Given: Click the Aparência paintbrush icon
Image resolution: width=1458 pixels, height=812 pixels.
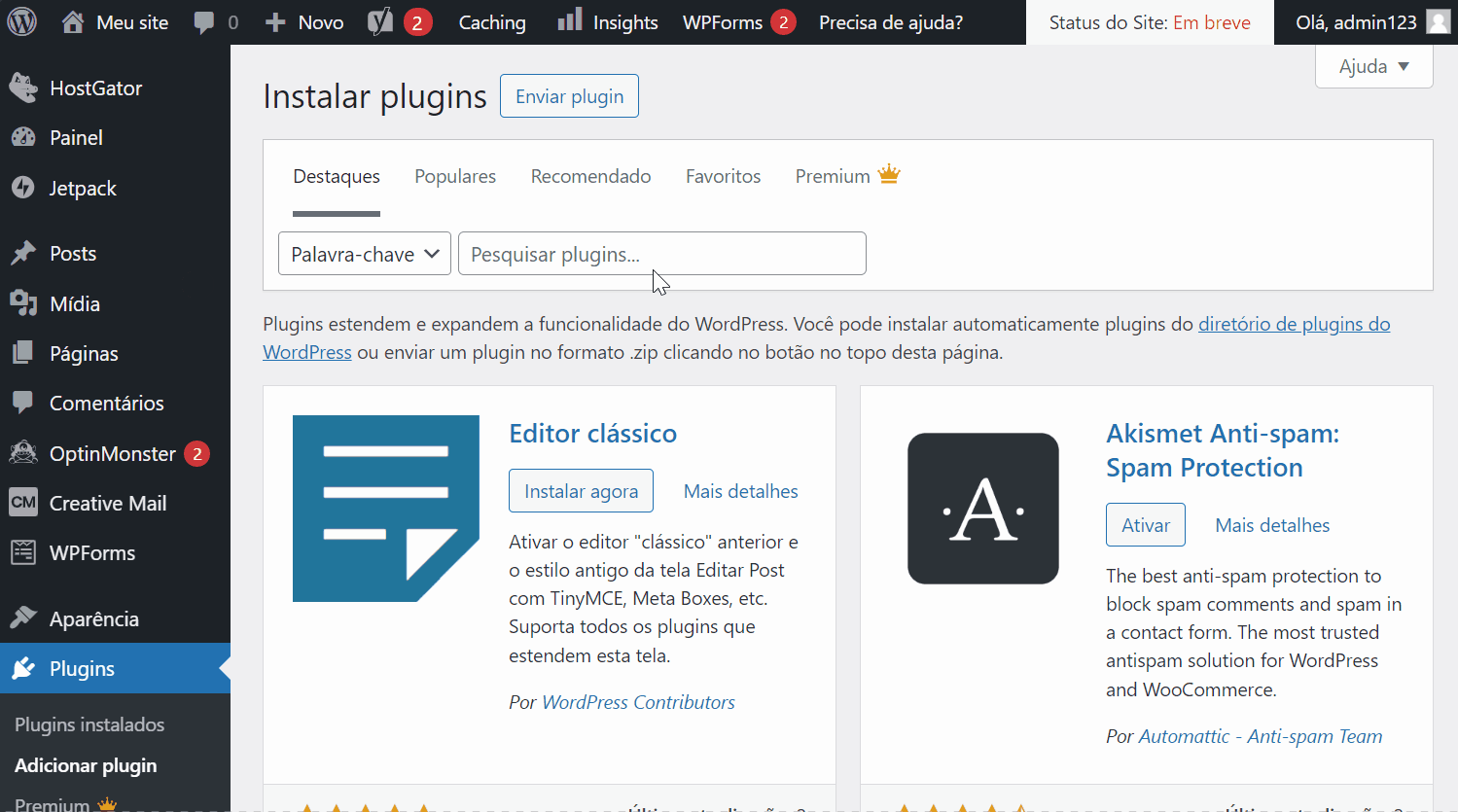Looking at the screenshot, I should click(x=23, y=618).
